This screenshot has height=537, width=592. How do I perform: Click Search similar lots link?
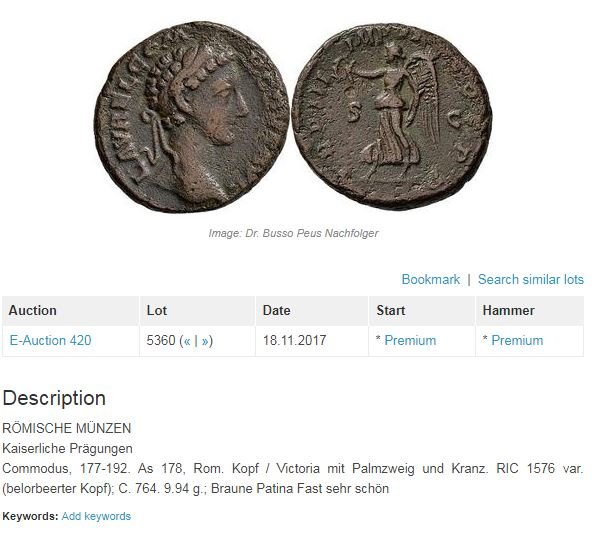(530, 279)
